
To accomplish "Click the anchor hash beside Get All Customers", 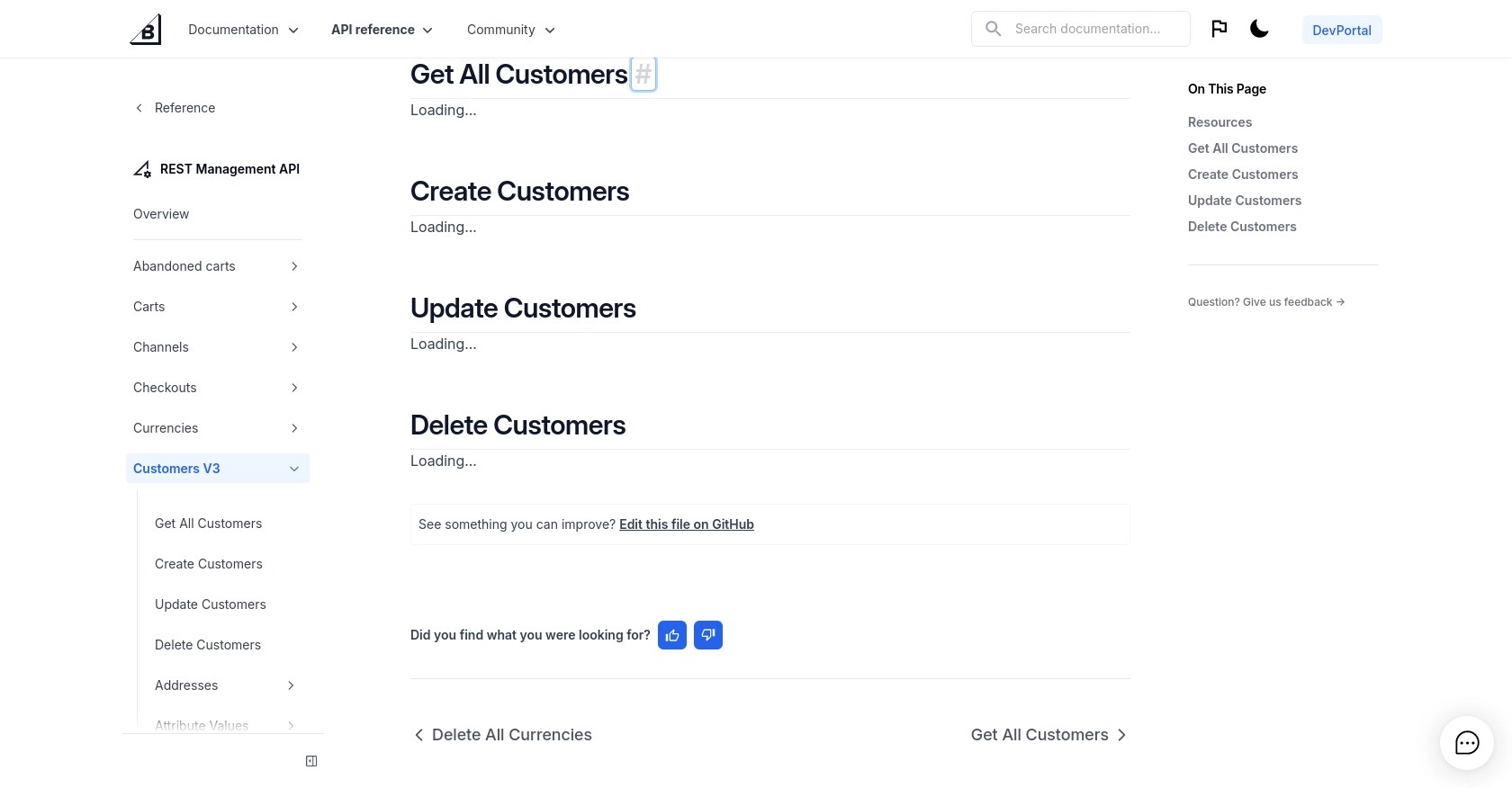I will click(643, 74).
